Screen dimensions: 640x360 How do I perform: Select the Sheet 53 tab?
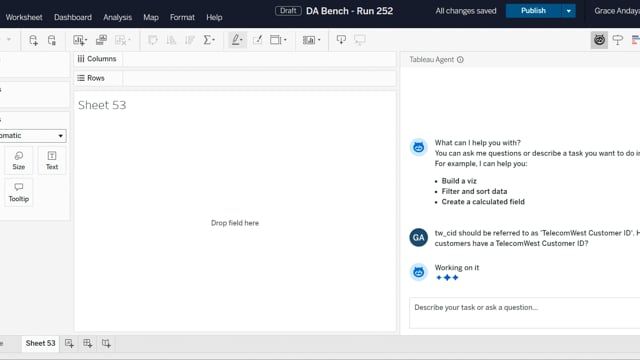40,343
